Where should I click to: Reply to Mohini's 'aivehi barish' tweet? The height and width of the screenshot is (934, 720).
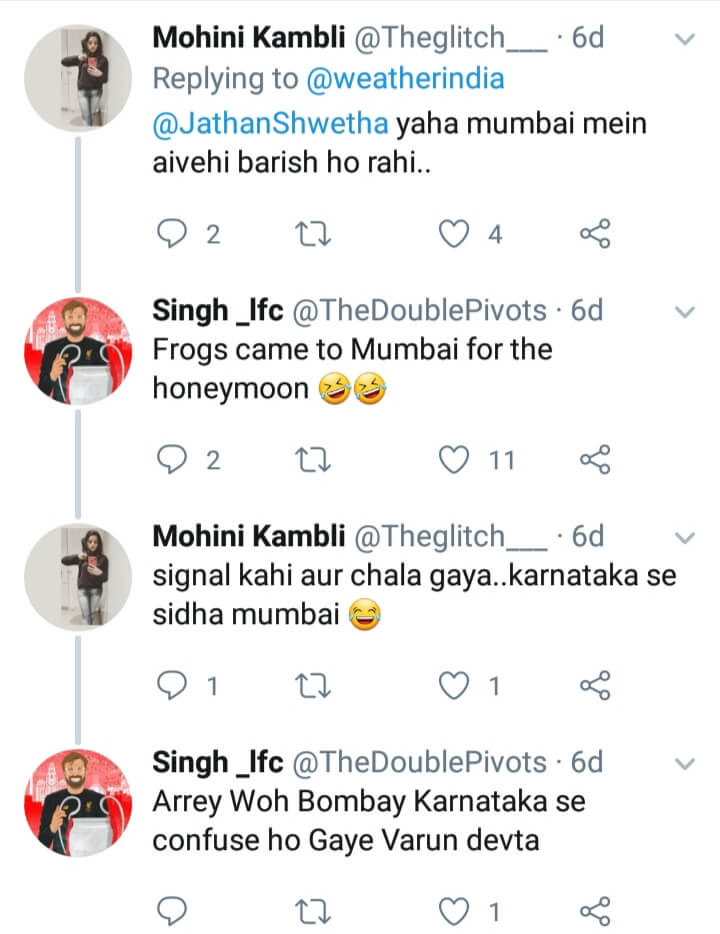tap(174, 234)
